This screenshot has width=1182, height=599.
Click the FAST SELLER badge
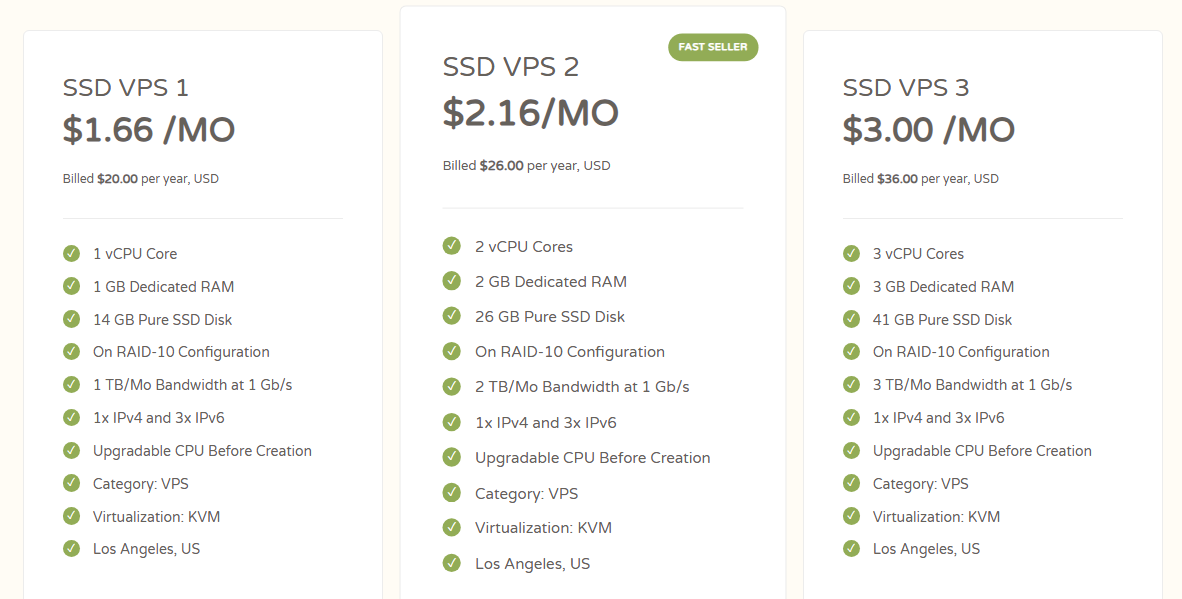[713, 47]
